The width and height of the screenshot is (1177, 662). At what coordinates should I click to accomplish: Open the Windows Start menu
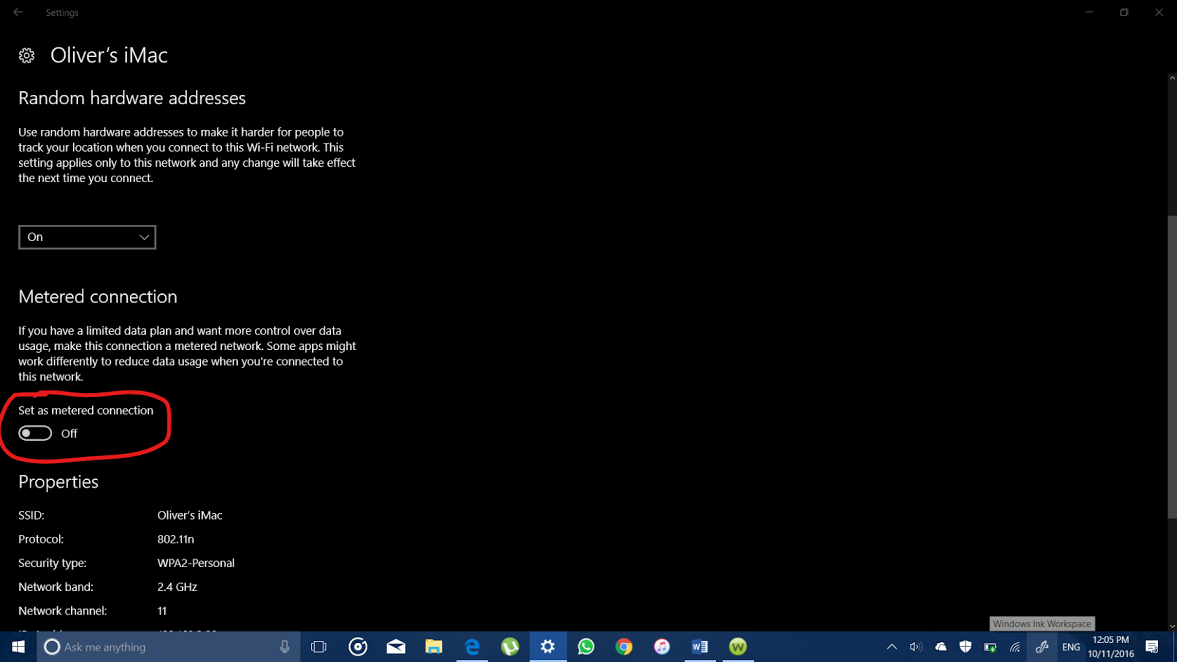tap(18, 647)
